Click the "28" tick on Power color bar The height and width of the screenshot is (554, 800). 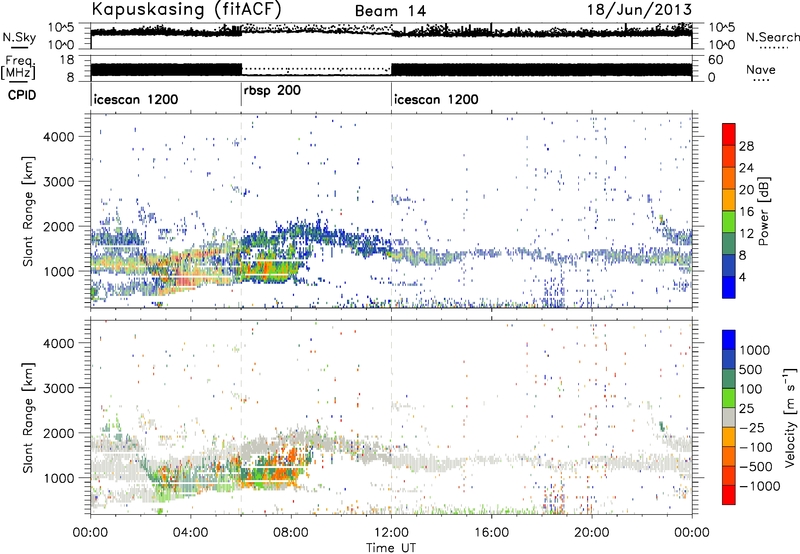point(746,146)
